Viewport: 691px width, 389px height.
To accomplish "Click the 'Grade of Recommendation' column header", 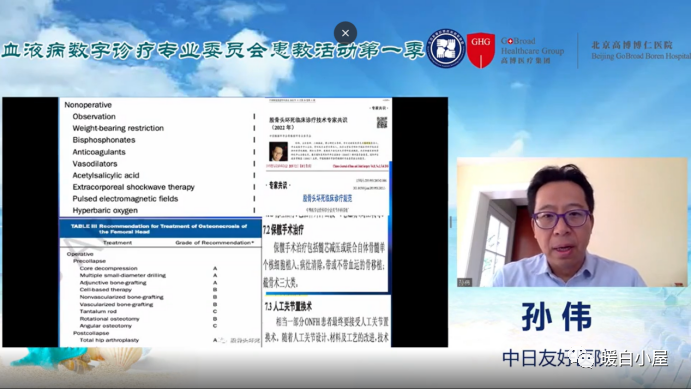I will (x=215, y=243).
